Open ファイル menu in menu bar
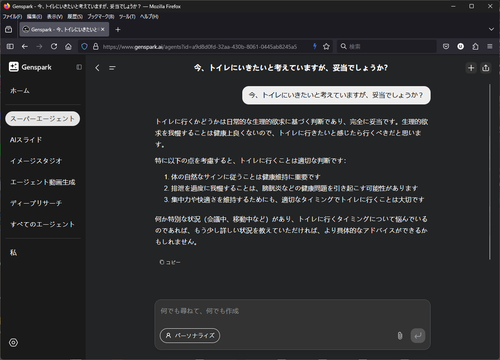The width and height of the screenshot is (500, 360). click(x=12, y=17)
